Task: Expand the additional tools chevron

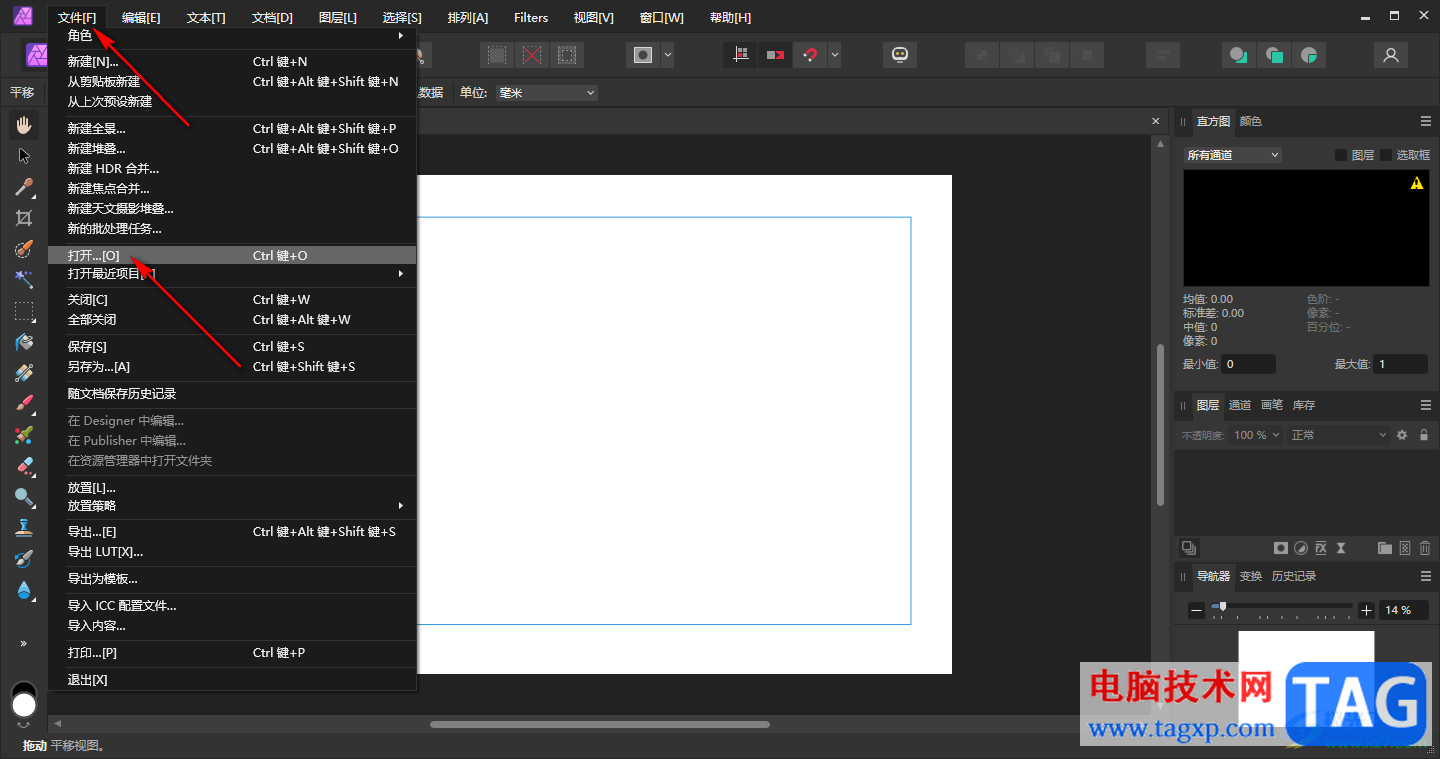Action: click(x=24, y=643)
